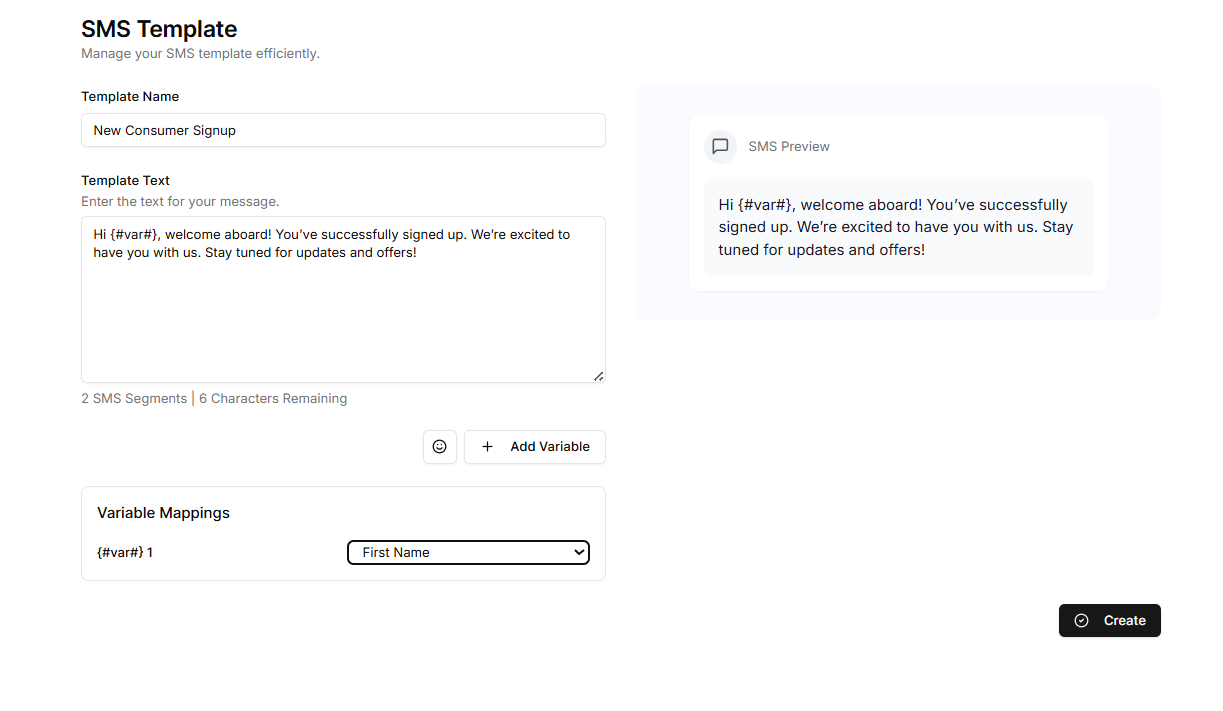Screen dimensions: 1223x711
Task: Click the SMS Preview title text
Action: coord(789,147)
